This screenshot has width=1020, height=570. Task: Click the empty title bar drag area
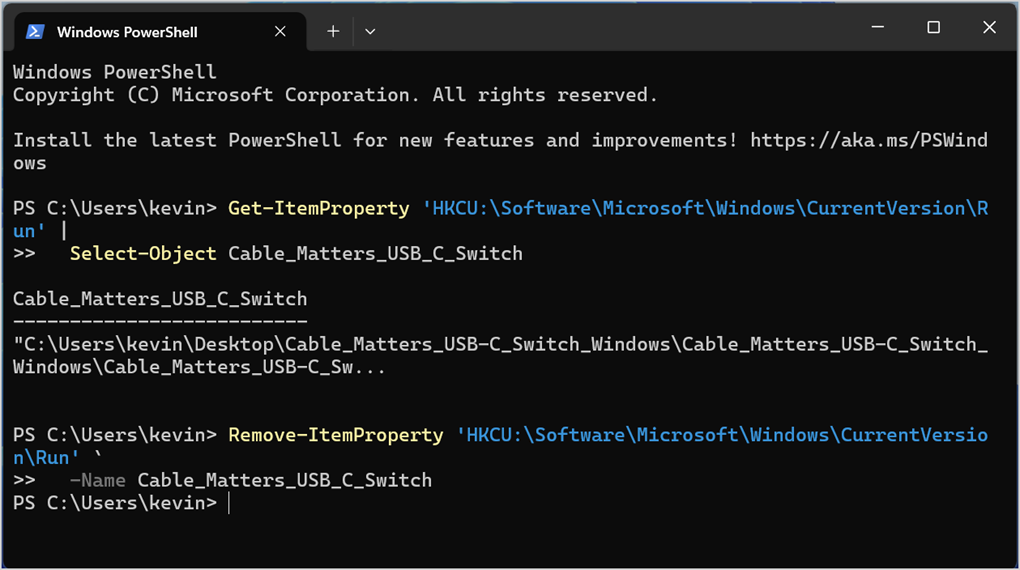point(618,27)
